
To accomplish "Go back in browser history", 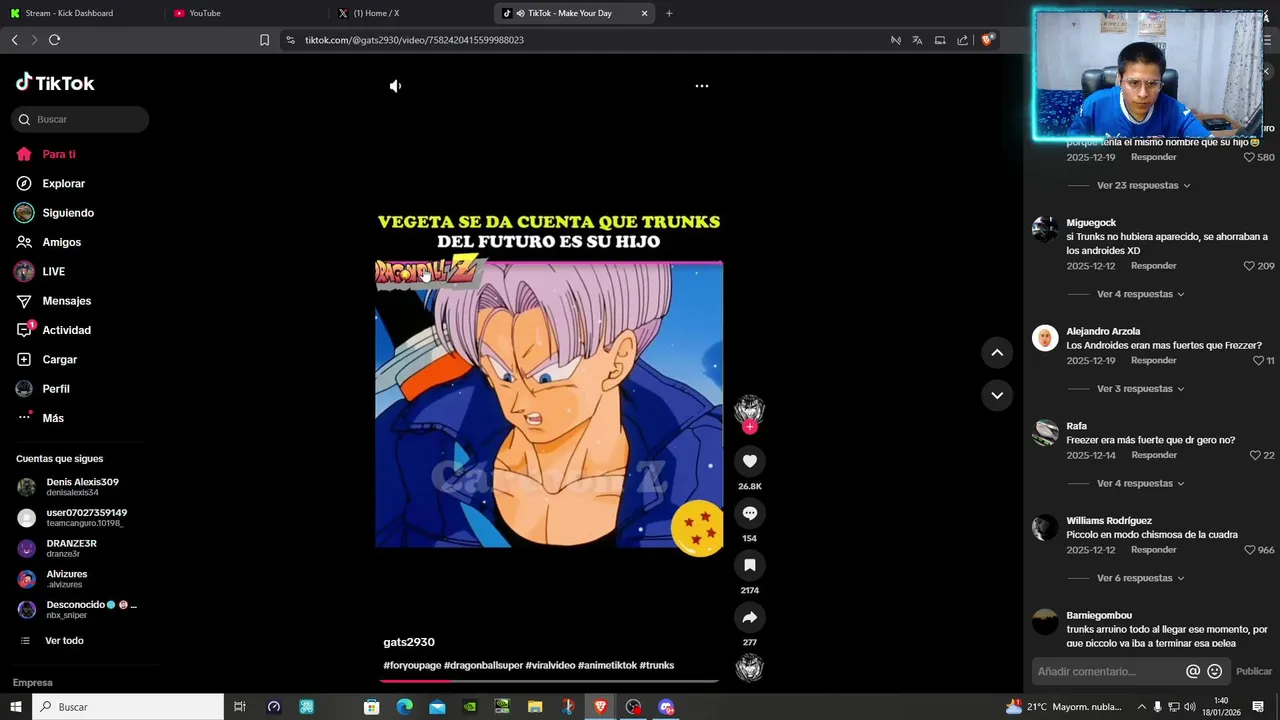I will pos(14,40).
